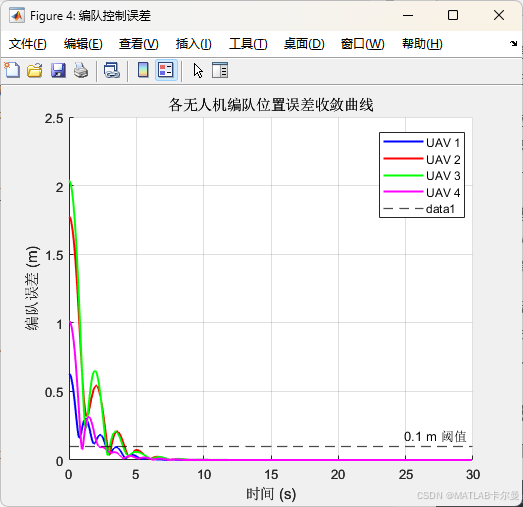Click the x-axis label 时间 (s)

(271, 494)
